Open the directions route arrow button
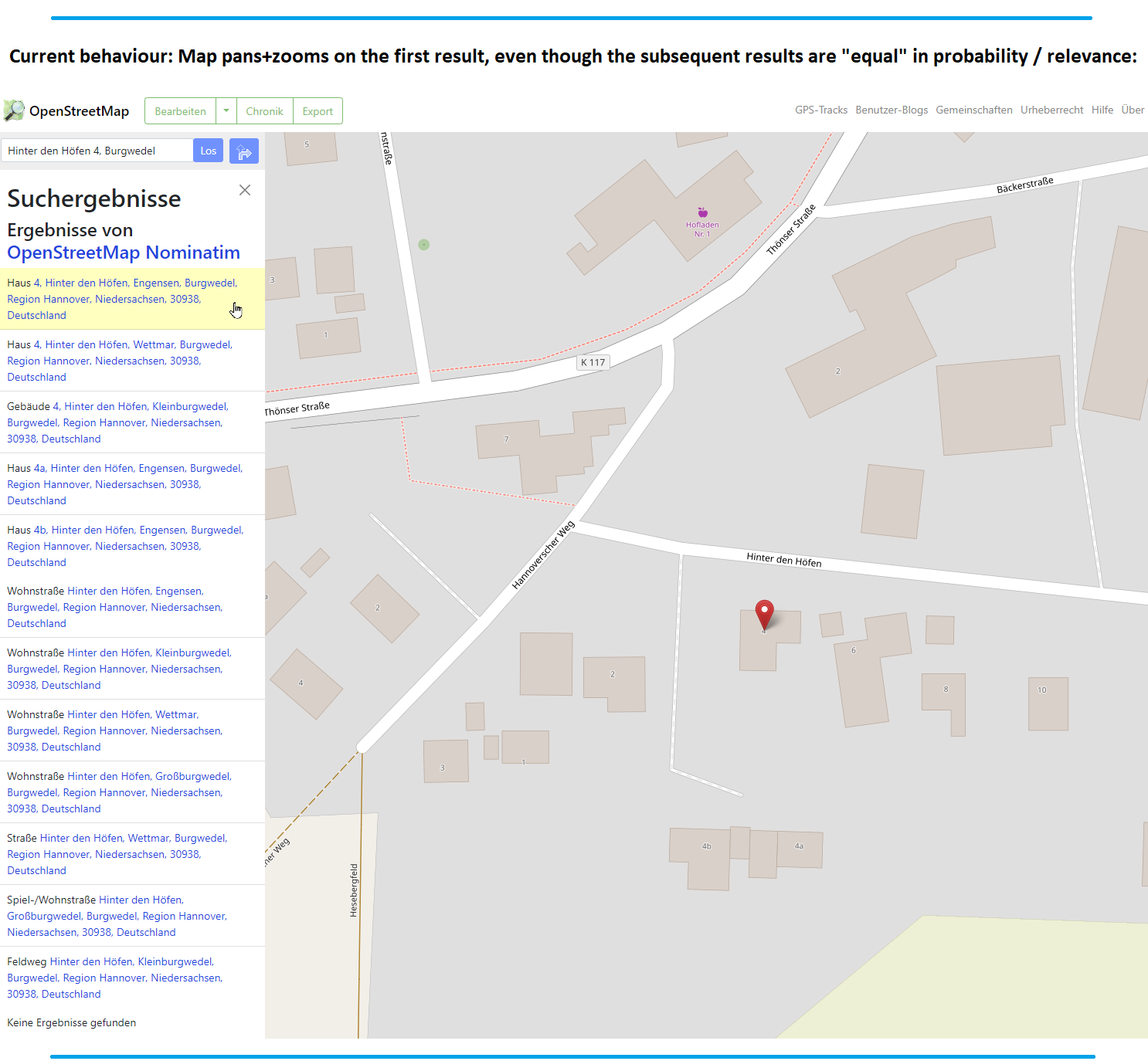The image size is (1148, 1061). (x=244, y=151)
